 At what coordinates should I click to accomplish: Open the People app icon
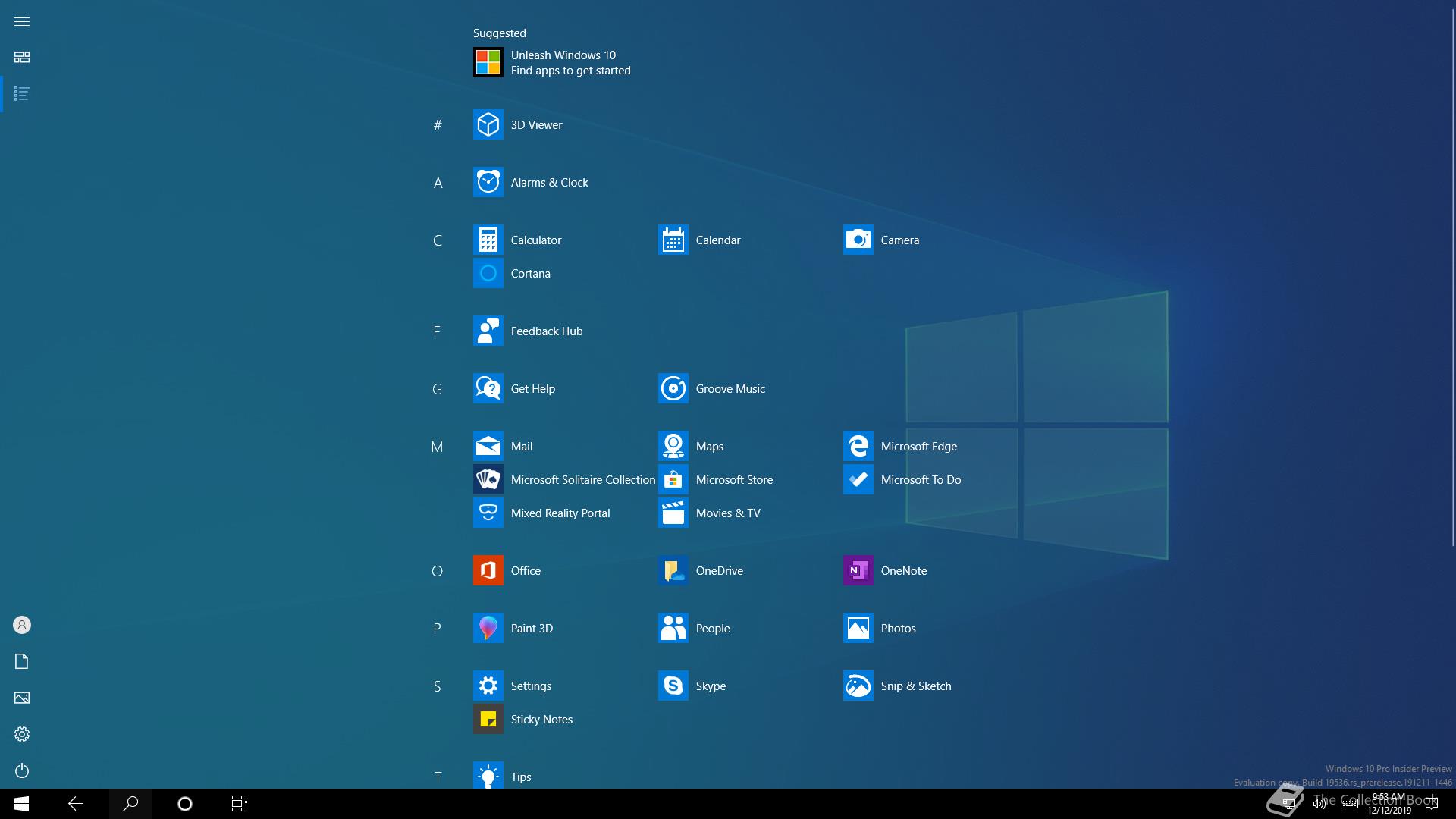[673, 628]
